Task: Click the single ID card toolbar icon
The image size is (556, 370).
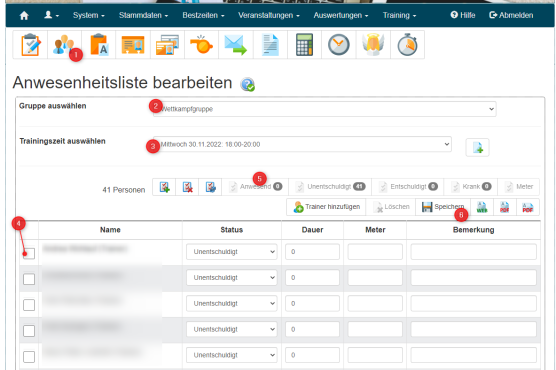Action: coord(133,45)
